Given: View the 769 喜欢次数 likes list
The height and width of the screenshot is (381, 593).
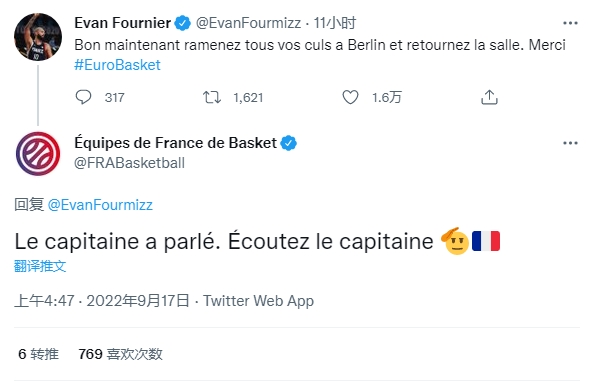Looking at the screenshot, I should click(120, 354).
